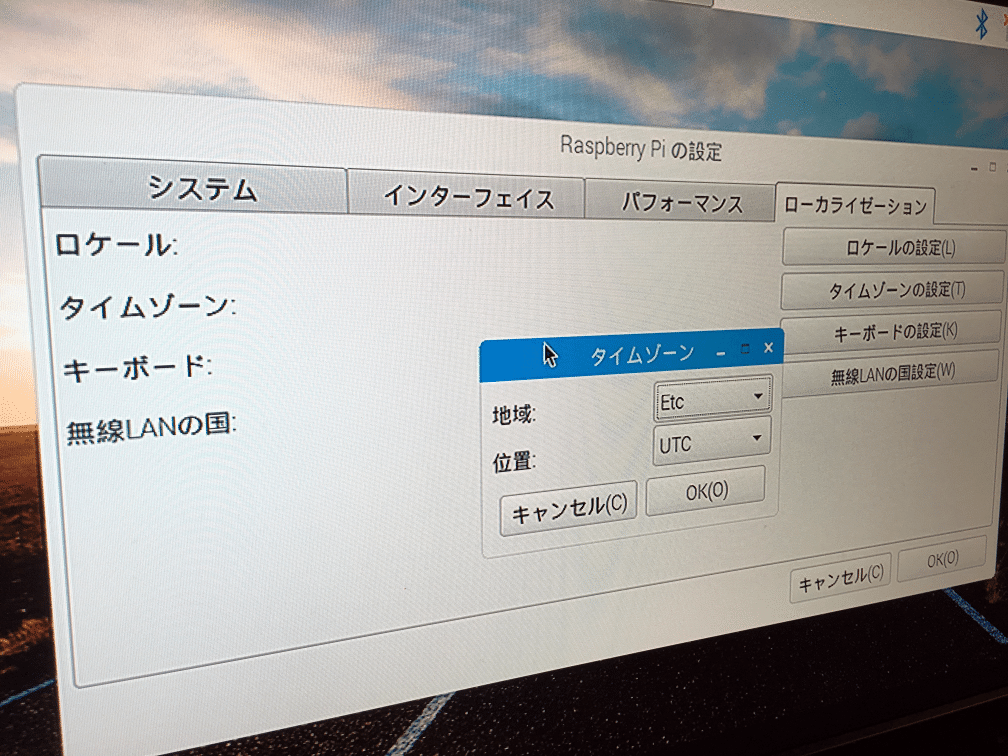Maximize the Raspberry Pi の設定 window
The image size is (1008, 756).
(x=993, y=166)
